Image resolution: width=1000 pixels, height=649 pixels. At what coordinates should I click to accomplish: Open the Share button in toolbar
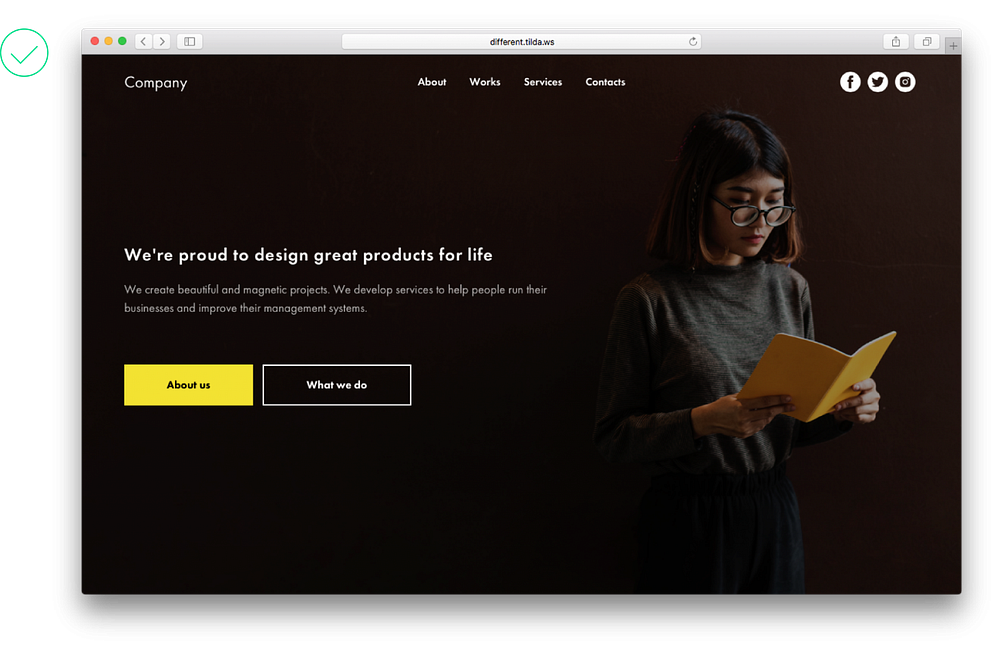[x=896, y=41]
